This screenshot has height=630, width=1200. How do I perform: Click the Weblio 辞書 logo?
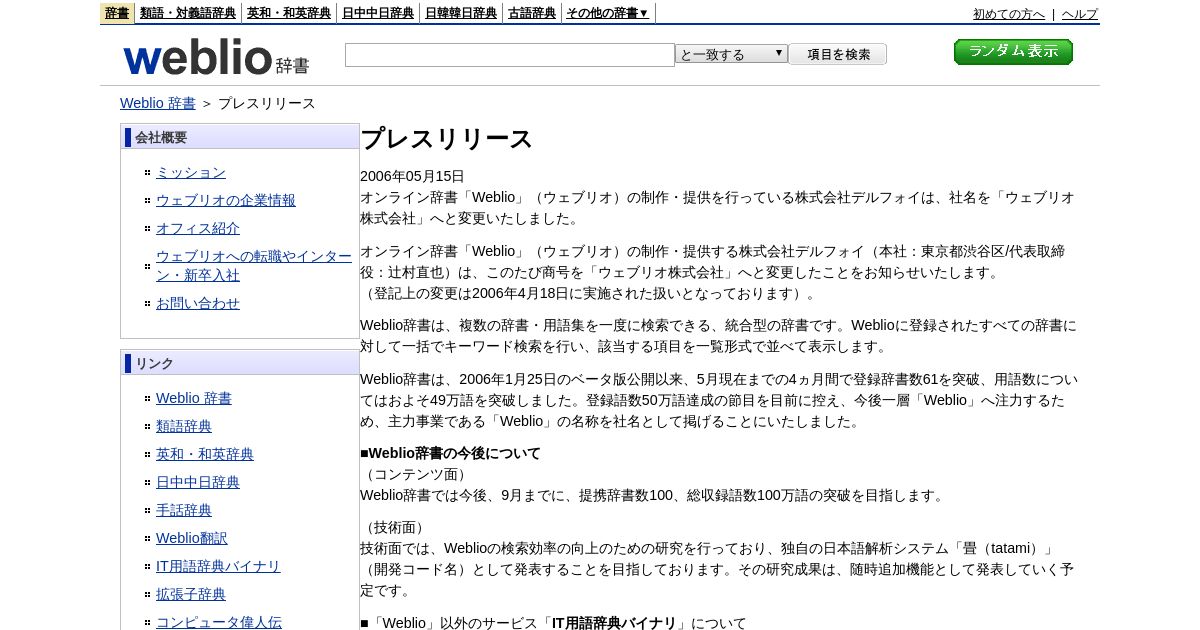point(216,57)
